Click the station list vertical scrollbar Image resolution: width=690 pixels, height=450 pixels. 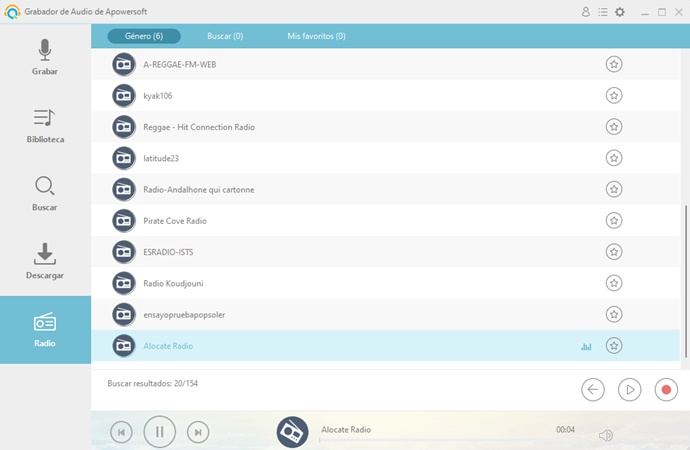686,281
